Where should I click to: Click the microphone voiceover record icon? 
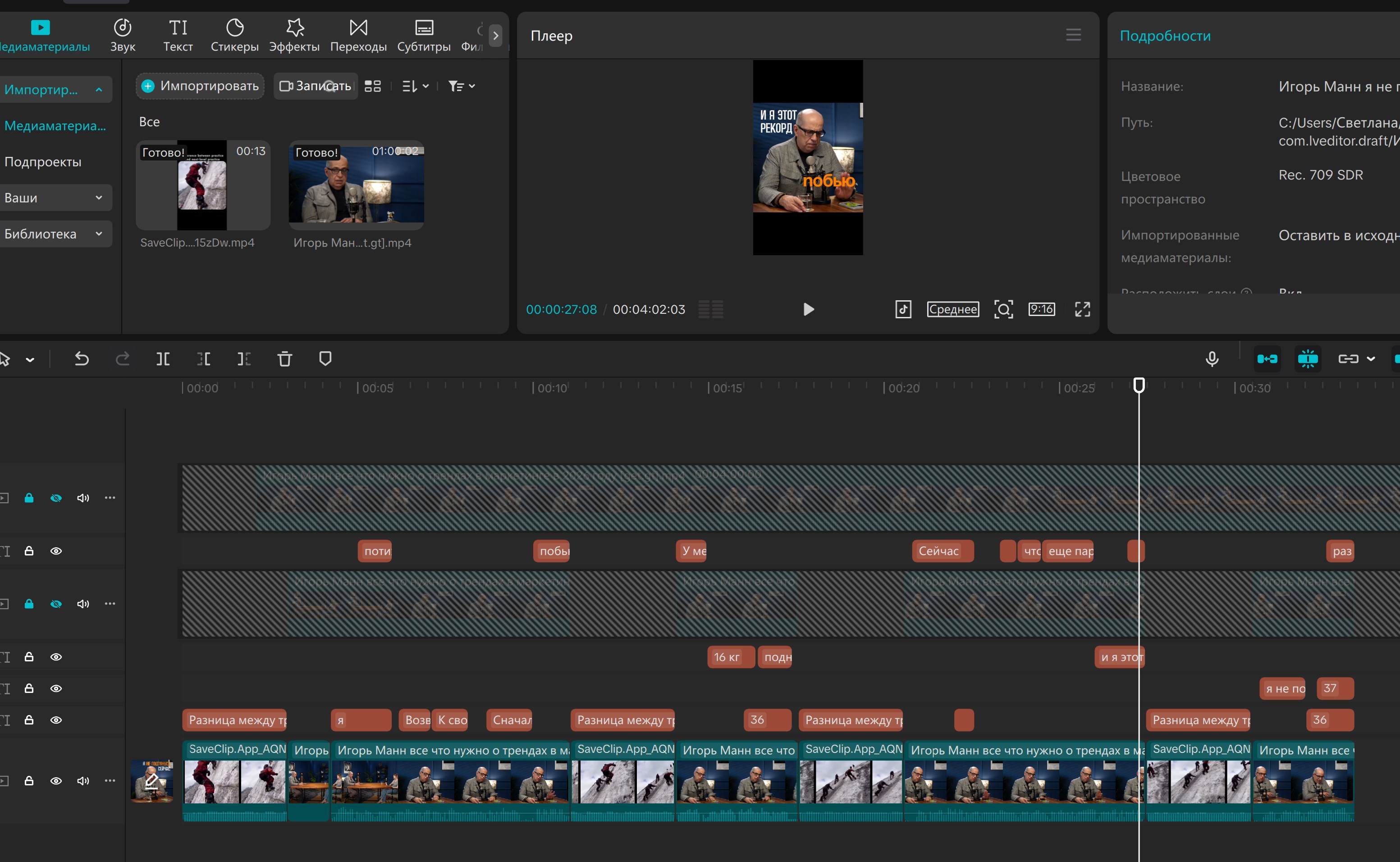coord(1212,358)
